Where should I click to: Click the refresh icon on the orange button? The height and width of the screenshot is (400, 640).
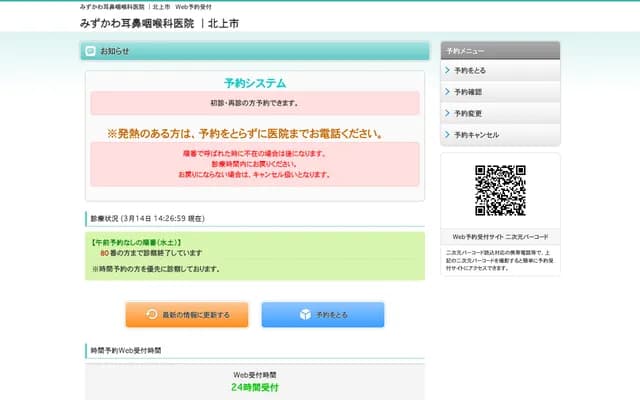tap(151, 314)
